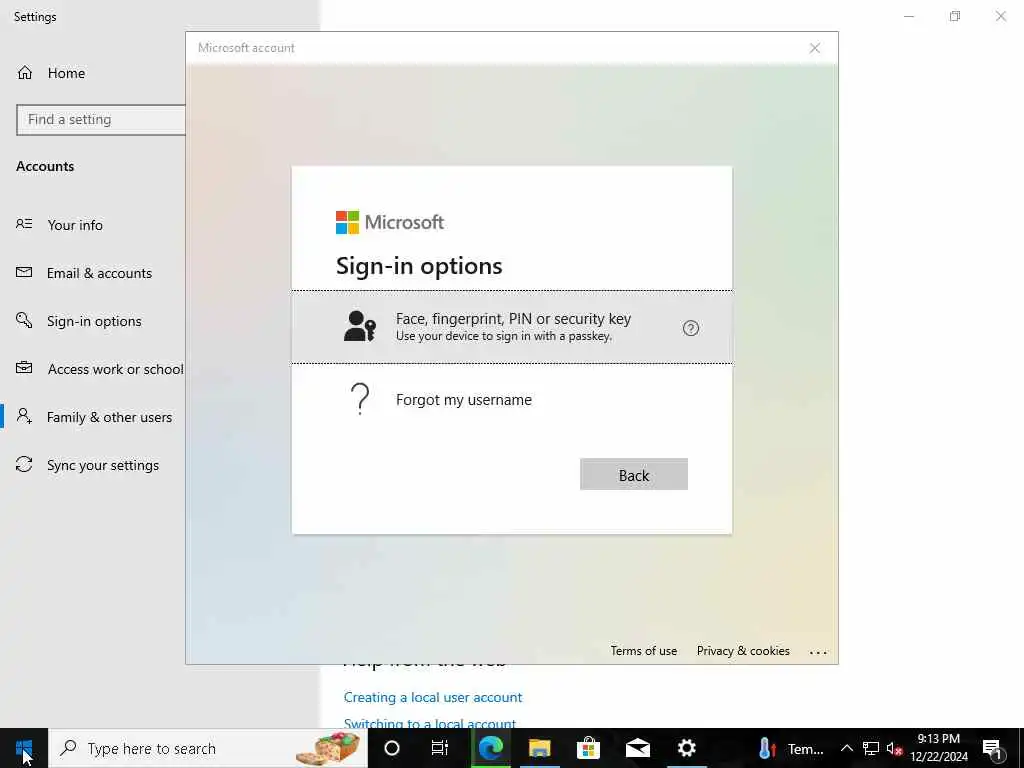Open Privacy & cookies link

coord(743,650)
